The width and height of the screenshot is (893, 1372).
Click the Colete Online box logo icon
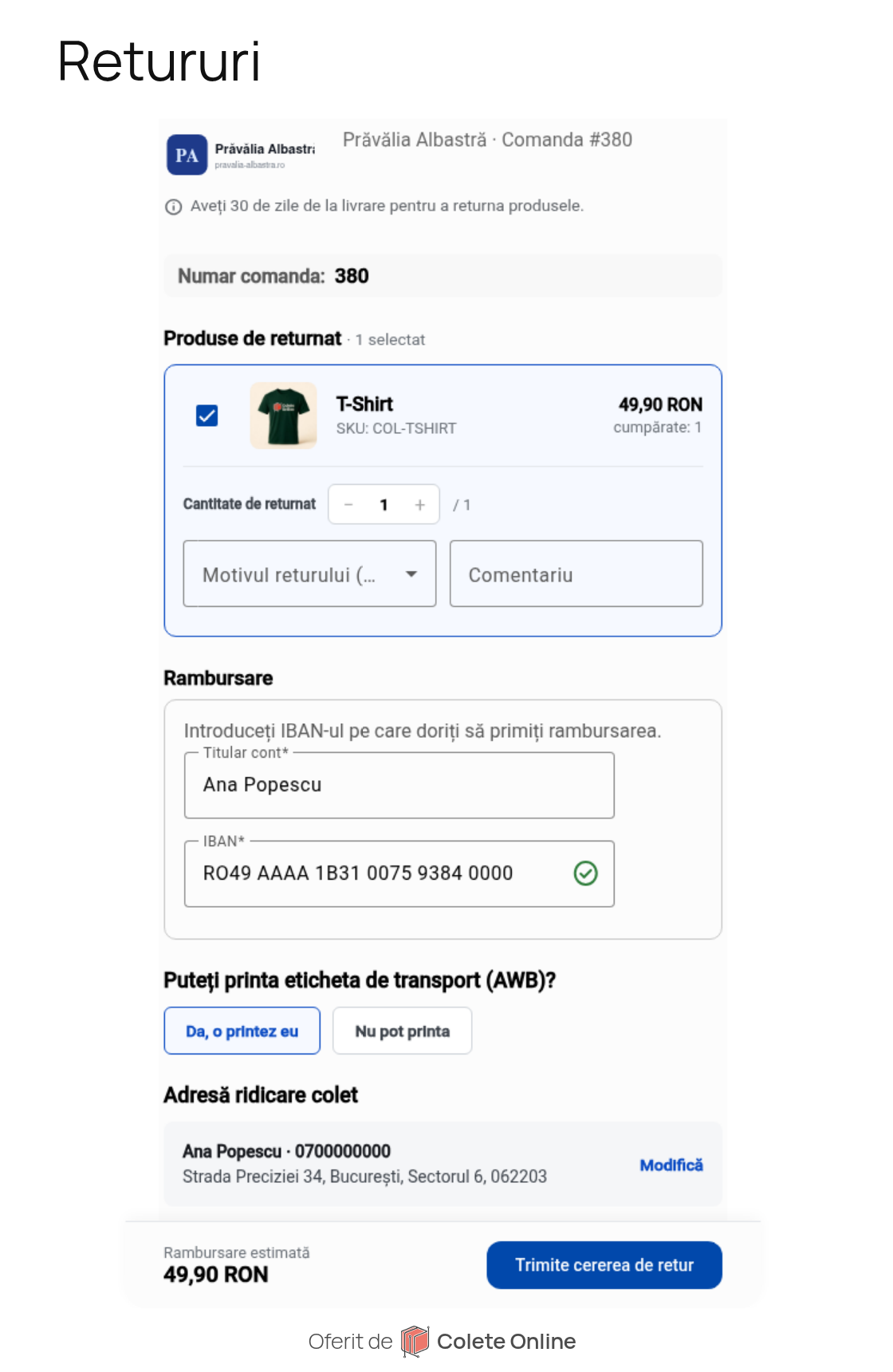415,1342
